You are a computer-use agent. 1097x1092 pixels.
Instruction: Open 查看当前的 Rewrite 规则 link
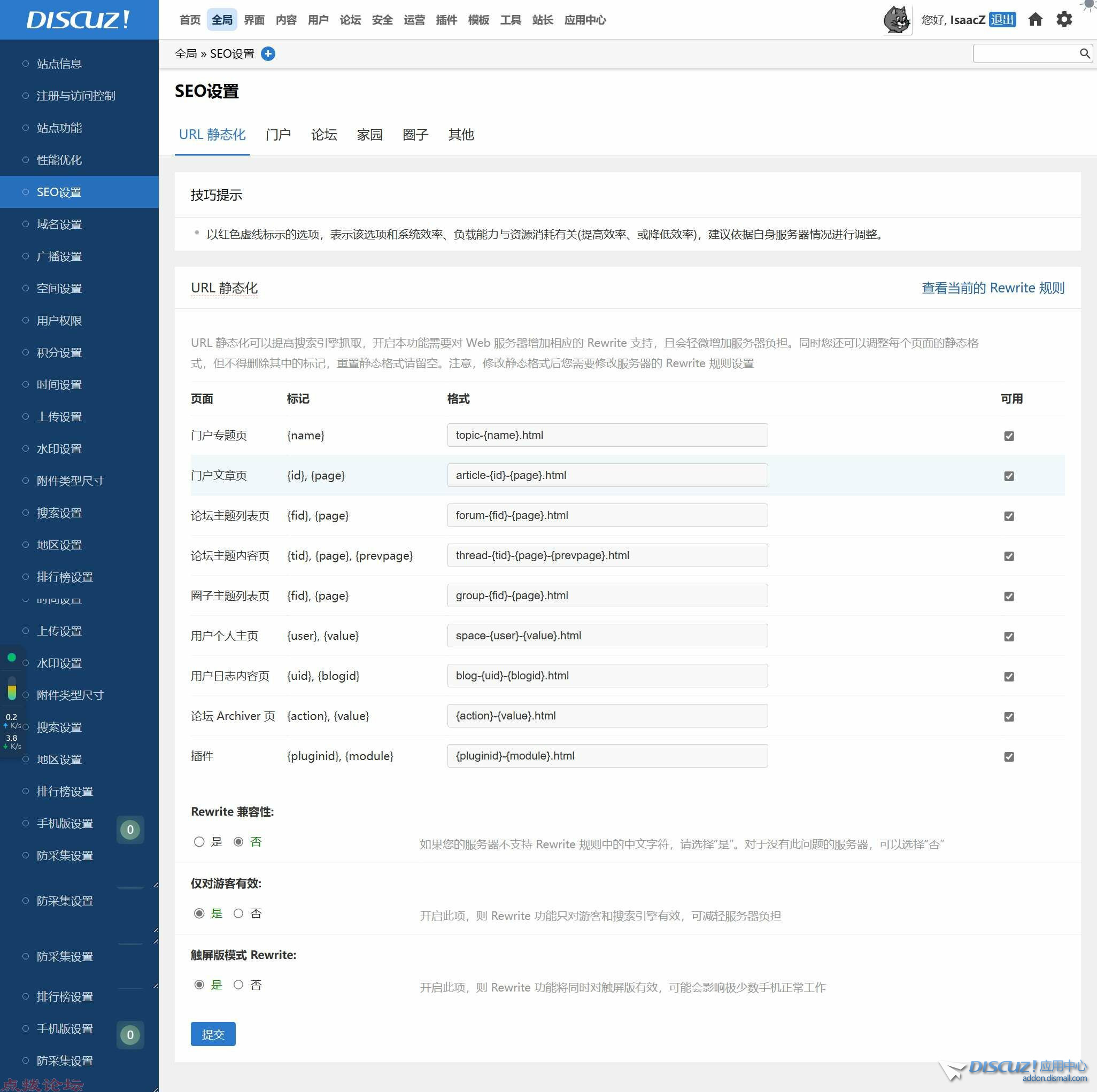point(992,288)
